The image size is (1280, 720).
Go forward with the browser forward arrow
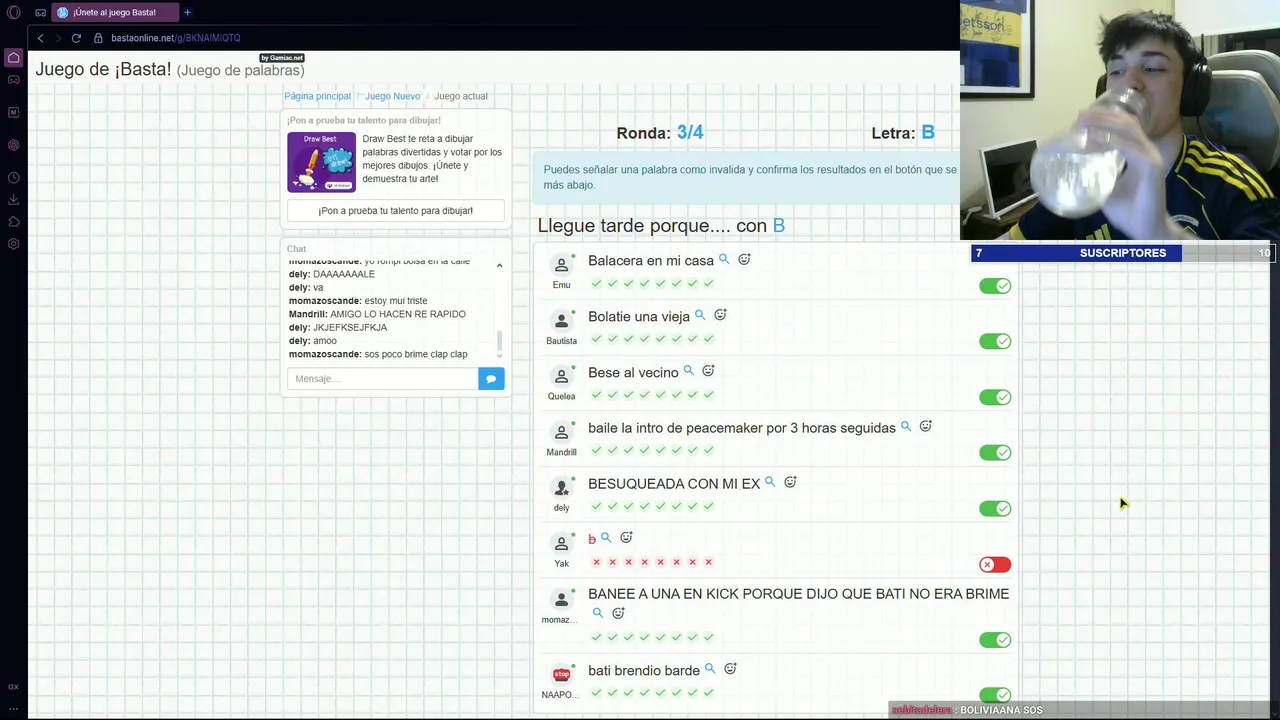click(x=58, y=38)
